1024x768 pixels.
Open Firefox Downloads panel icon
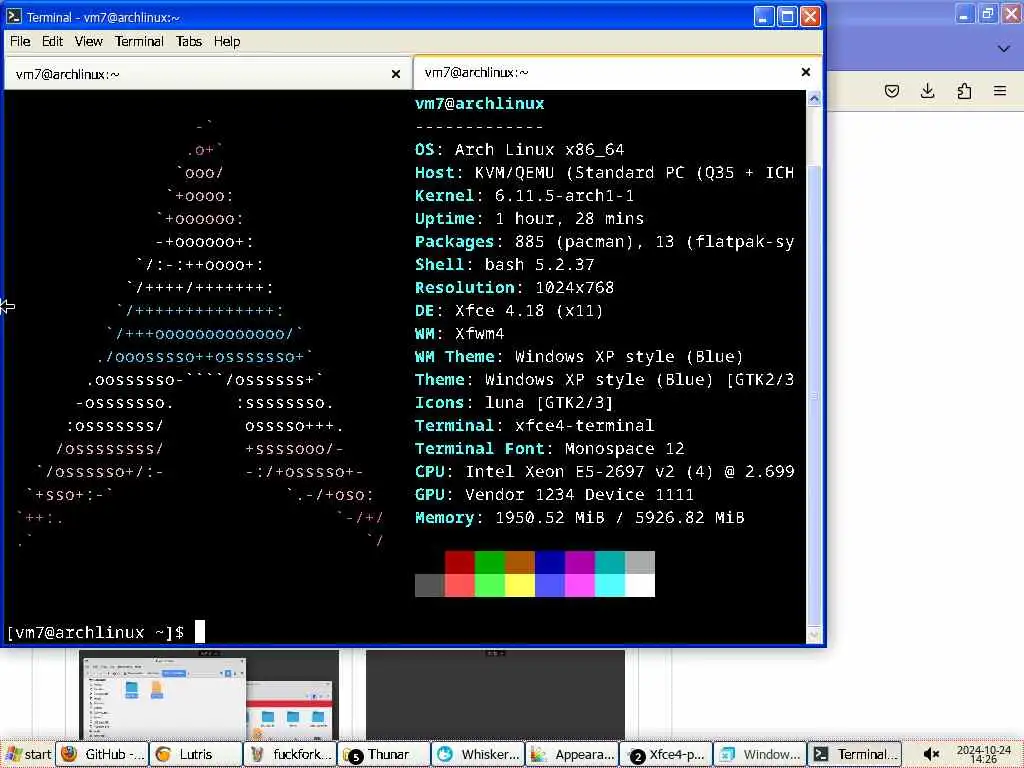[x=927, y=91]
